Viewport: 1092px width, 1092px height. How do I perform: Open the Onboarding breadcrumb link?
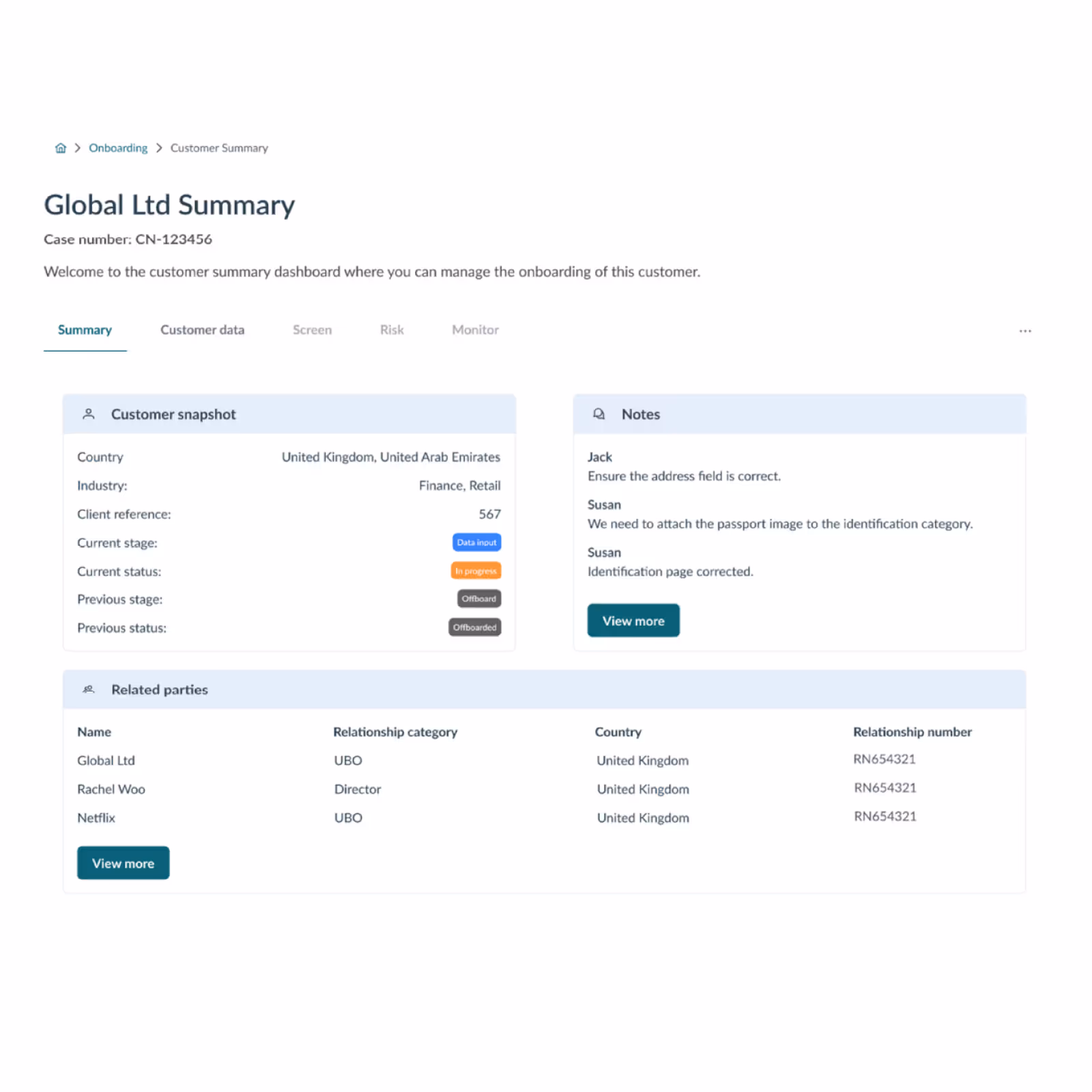coord(118,148)
